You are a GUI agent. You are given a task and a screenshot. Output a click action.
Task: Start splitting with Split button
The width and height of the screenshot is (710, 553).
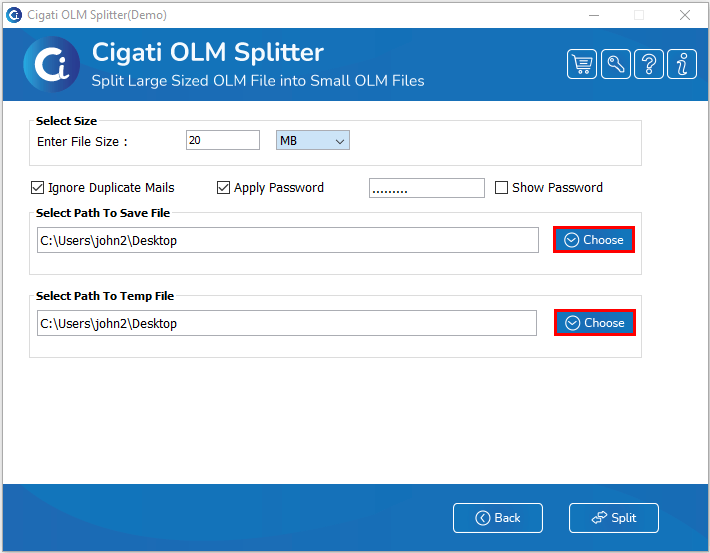[614, 518]
